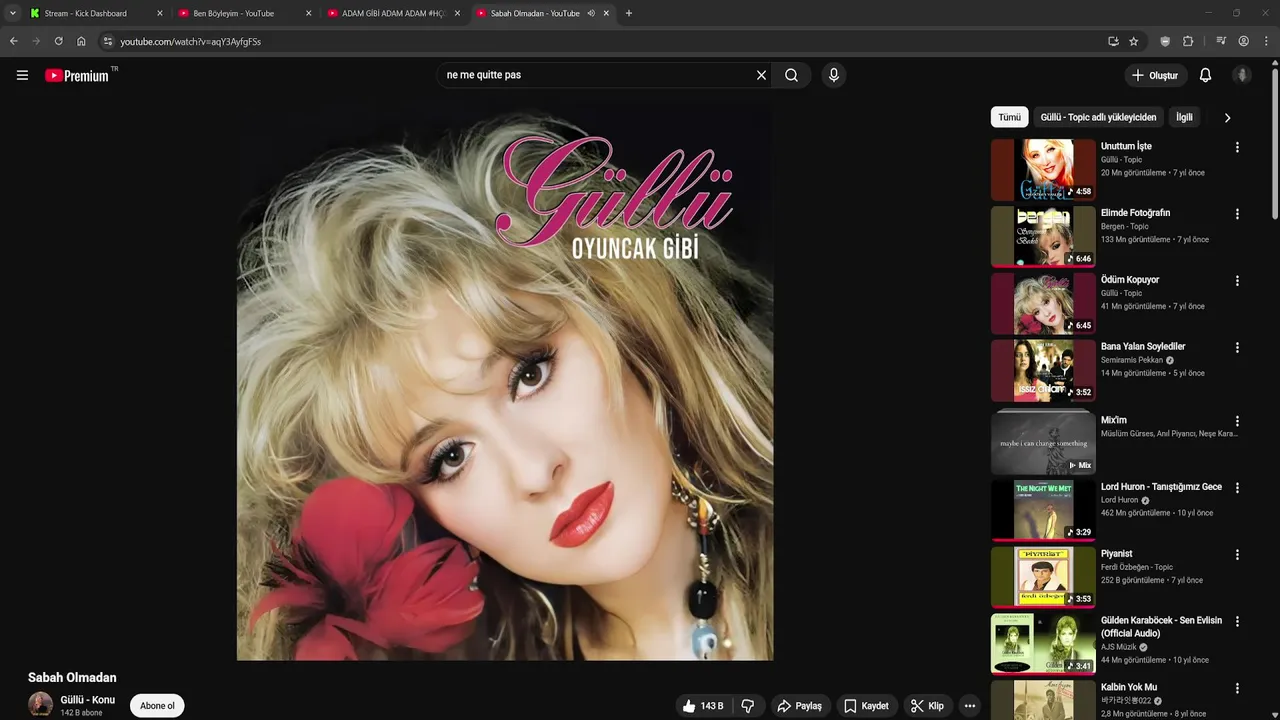Screen dimensions: 1280x720
Task: Like the video with 143 B button
Action: pos(704,706)
